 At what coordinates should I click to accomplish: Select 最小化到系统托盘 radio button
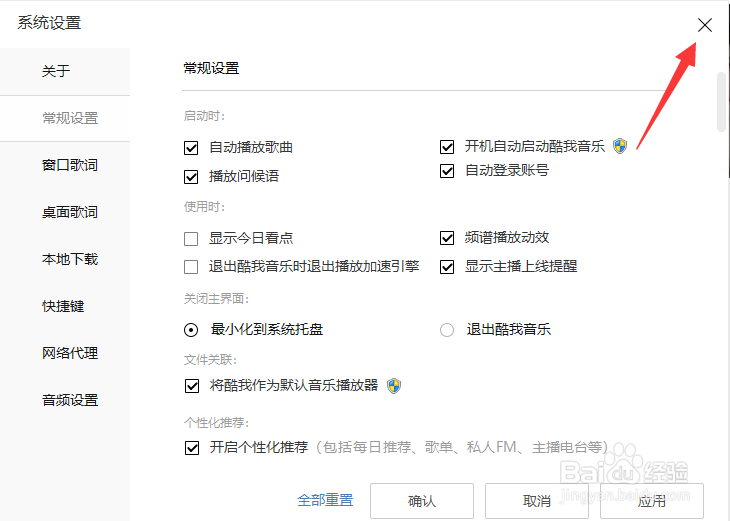(191, 330)
